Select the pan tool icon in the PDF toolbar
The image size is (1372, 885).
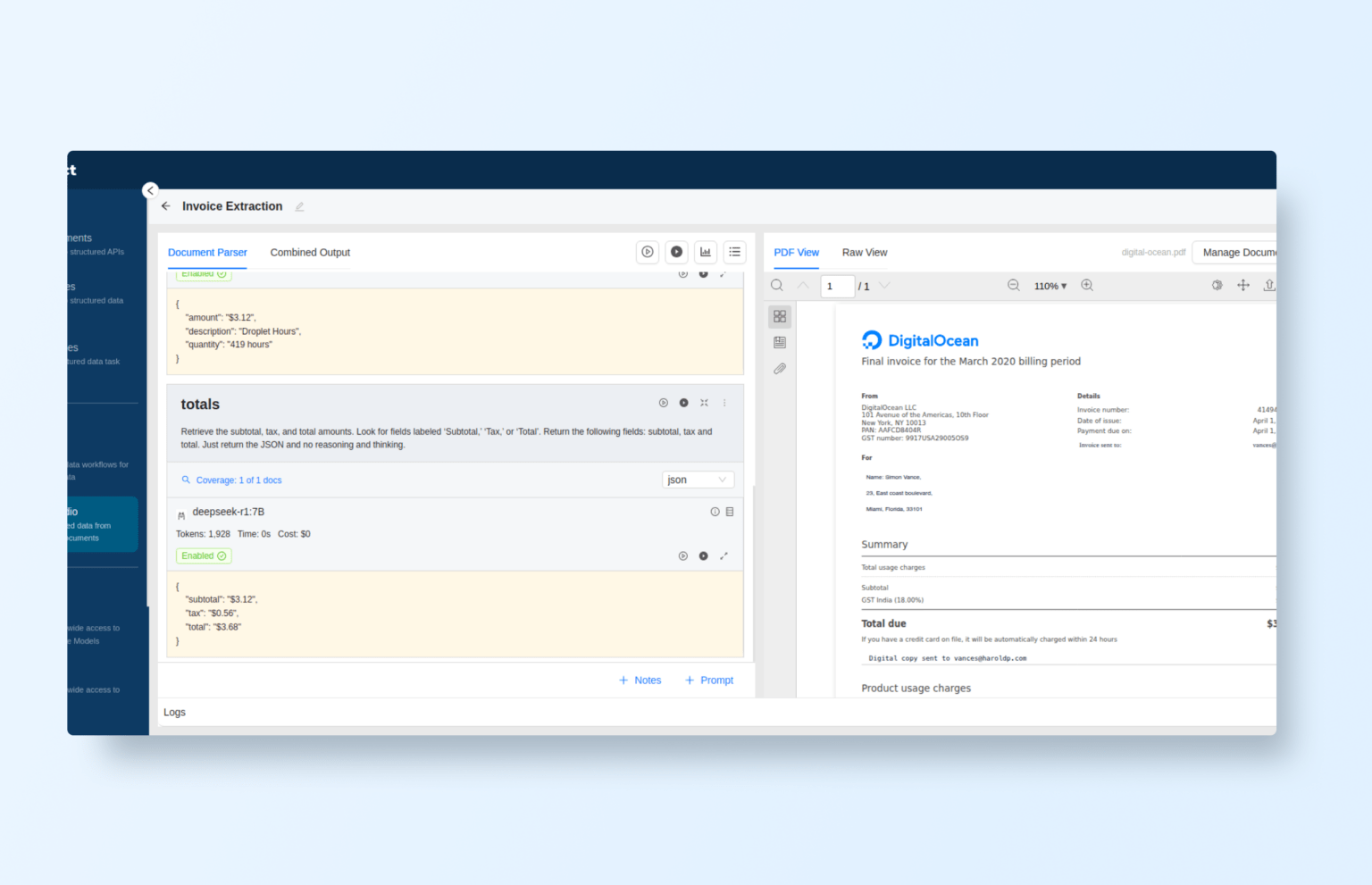pos(1243,285)
